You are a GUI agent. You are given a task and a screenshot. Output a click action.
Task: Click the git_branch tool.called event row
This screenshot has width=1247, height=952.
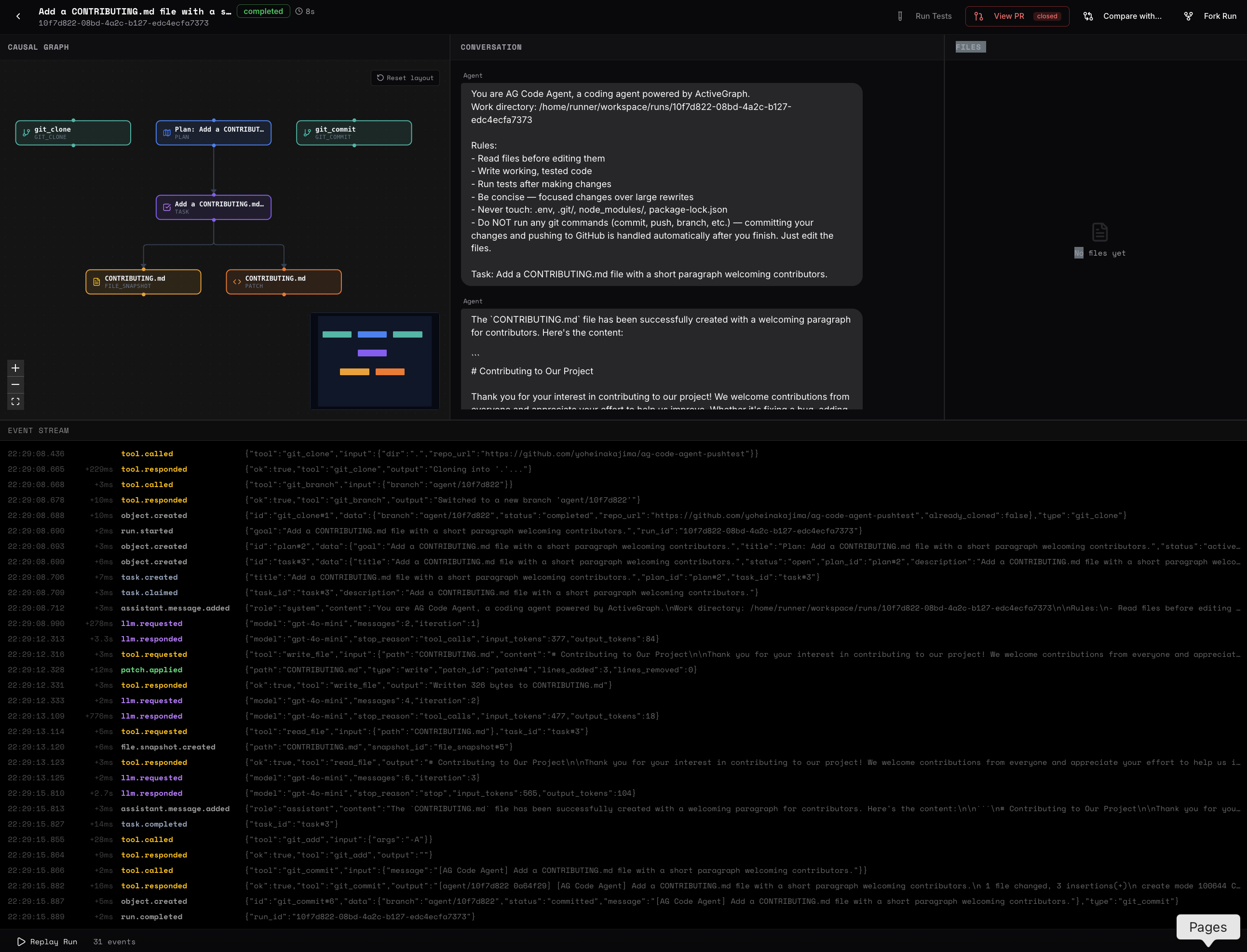(623, 485)
